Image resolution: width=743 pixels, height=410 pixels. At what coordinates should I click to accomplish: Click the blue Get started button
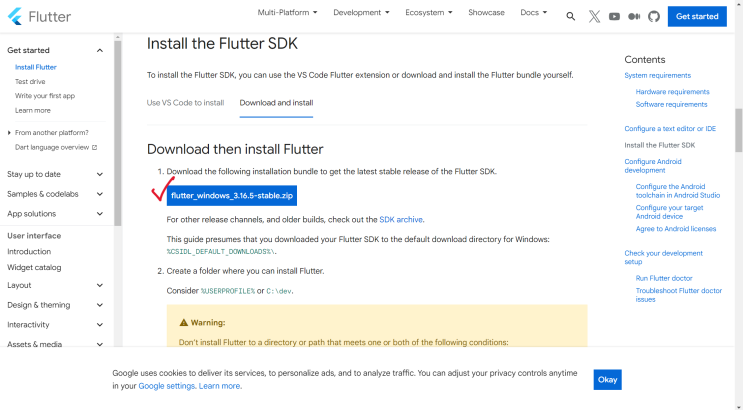pyautogui.click(x=697, y=17)
